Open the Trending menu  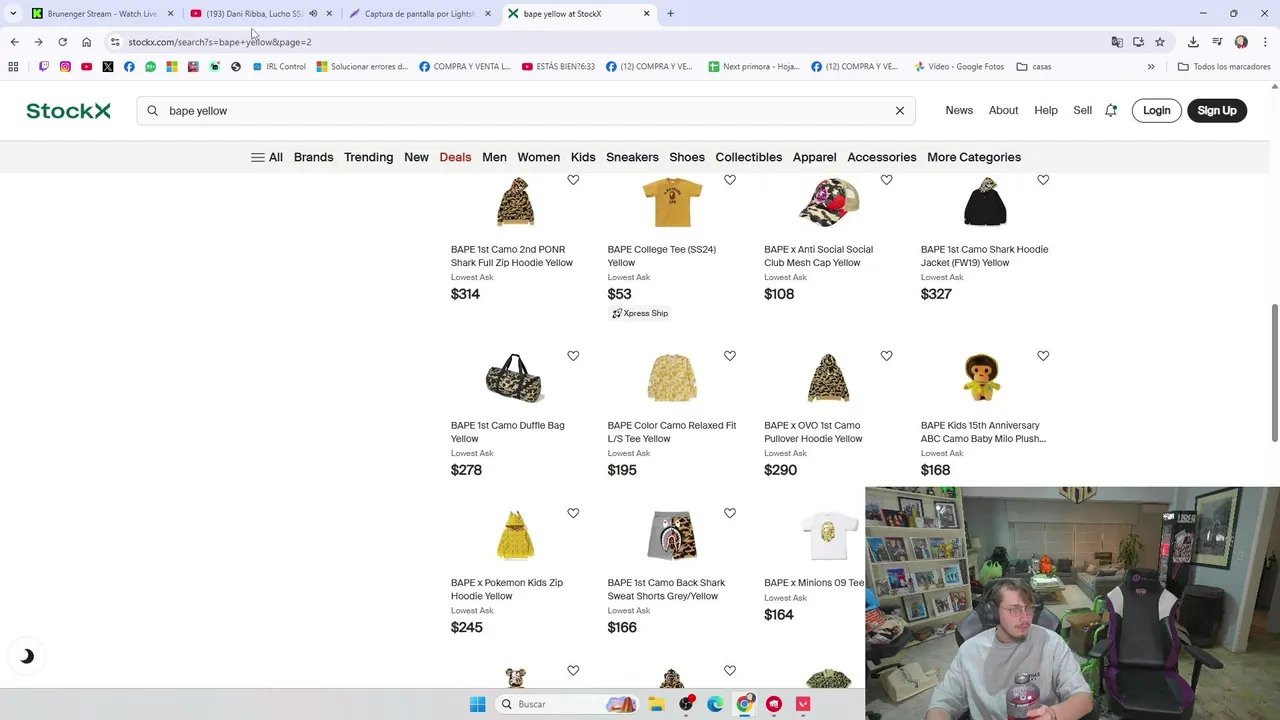click(368, 157)
